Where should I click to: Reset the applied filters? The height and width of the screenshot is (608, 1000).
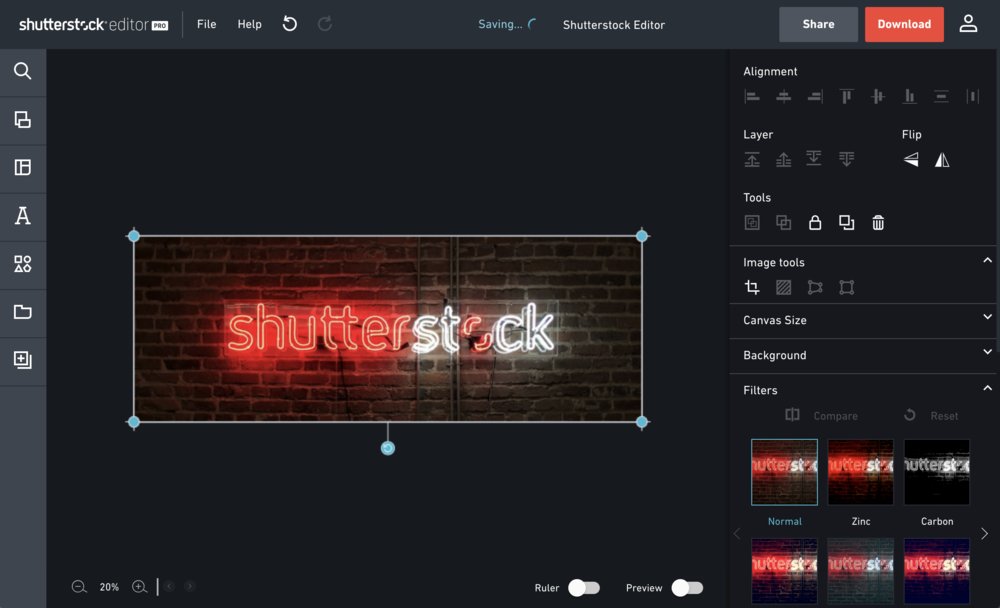tap(931, 415)
